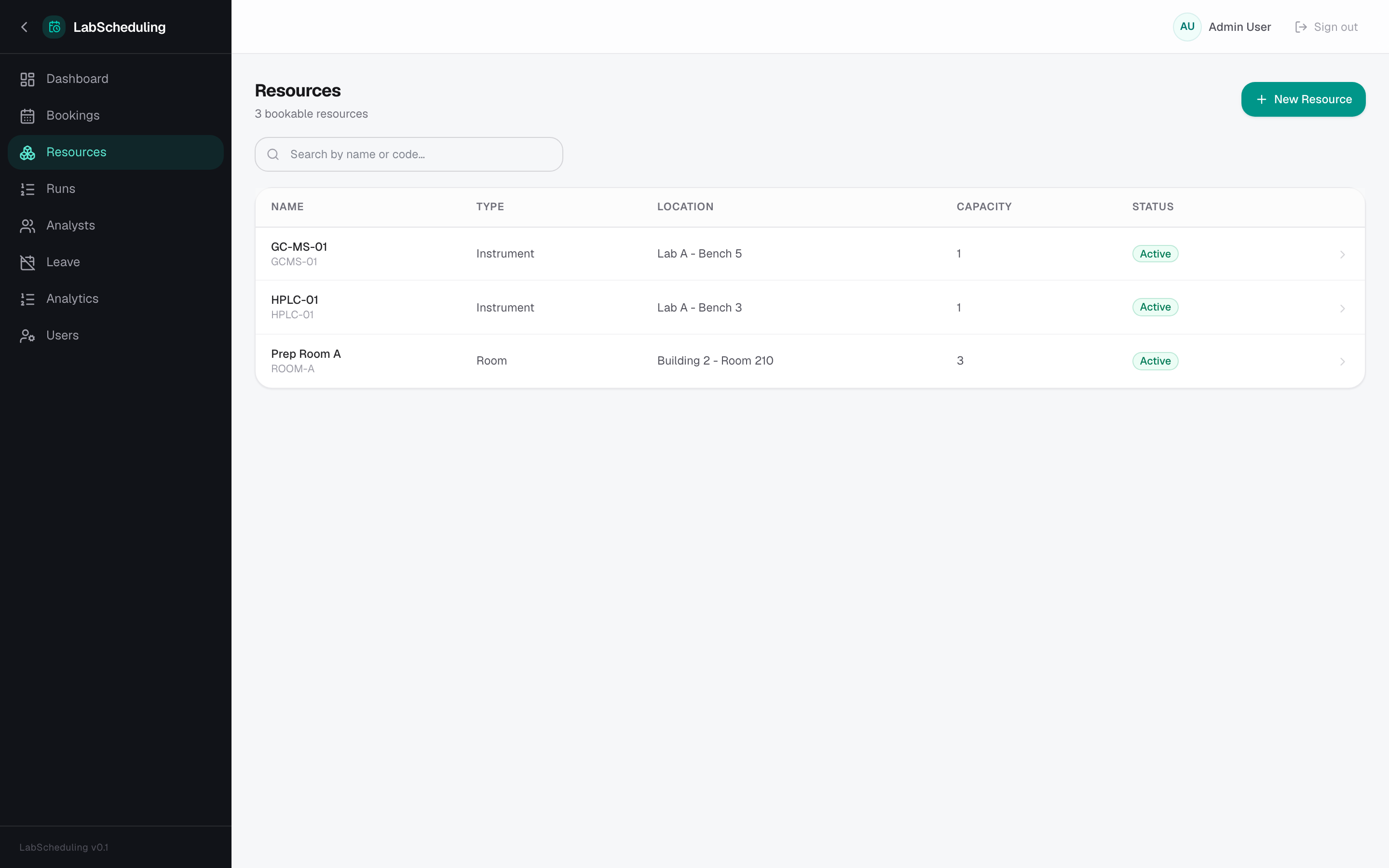1389x868 pixels.
Task: Open Prep Room A row chevron
Action: pos(1342,362)
